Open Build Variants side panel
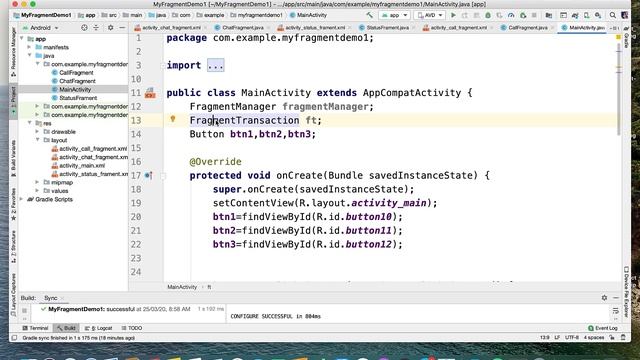 (13, 158)
